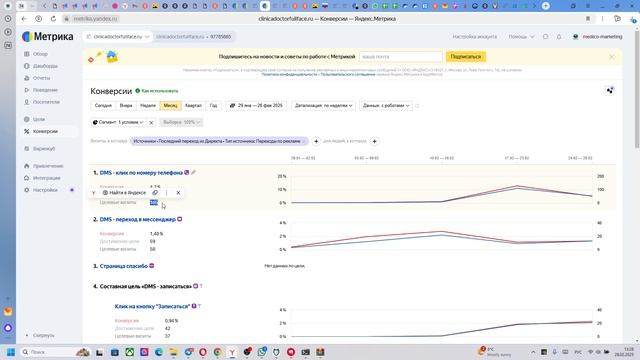Select the Сегодня period
Viewport: 640px width, 360px height.
coord(103,105)
